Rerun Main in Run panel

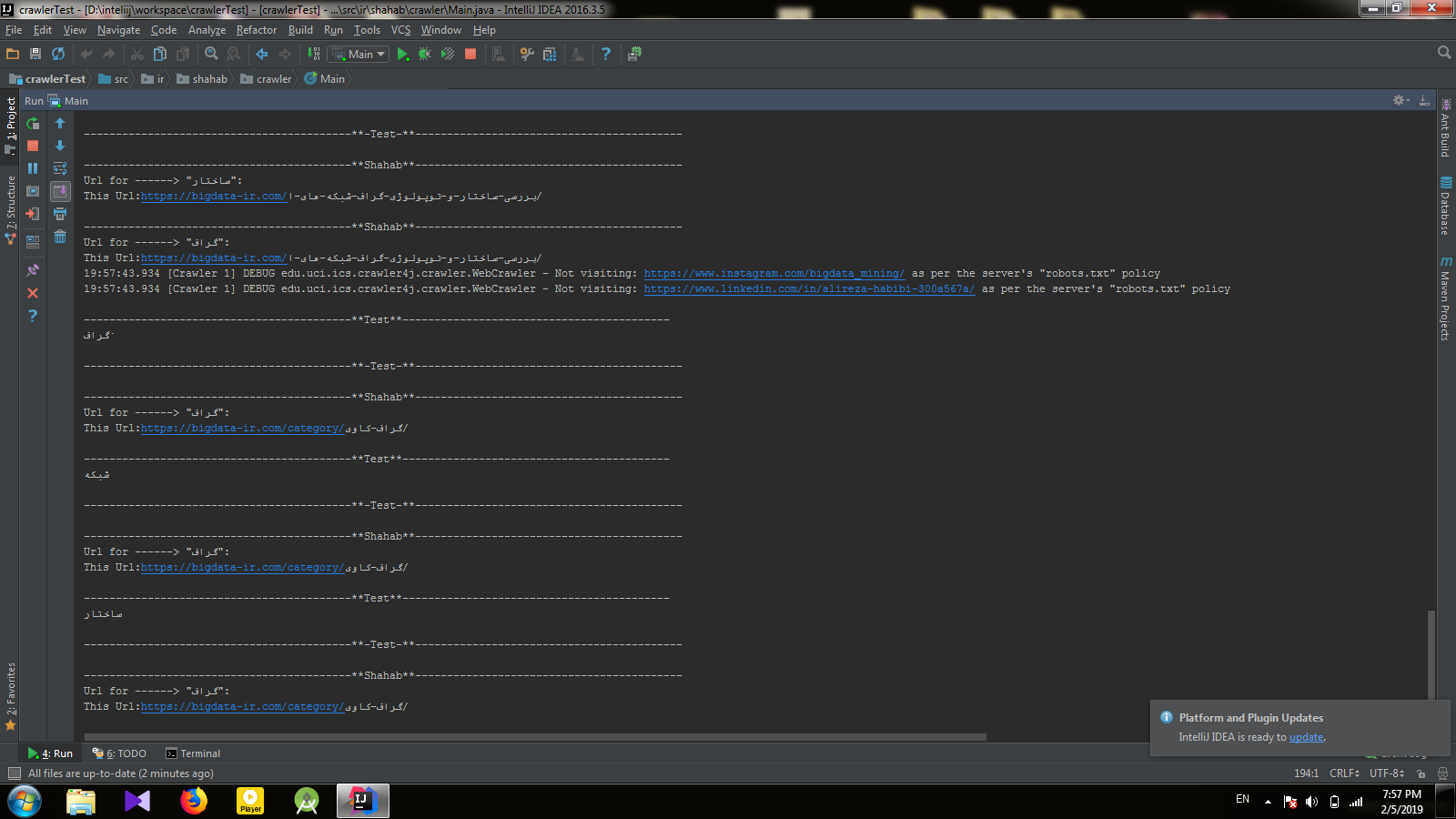click(33, 123)
